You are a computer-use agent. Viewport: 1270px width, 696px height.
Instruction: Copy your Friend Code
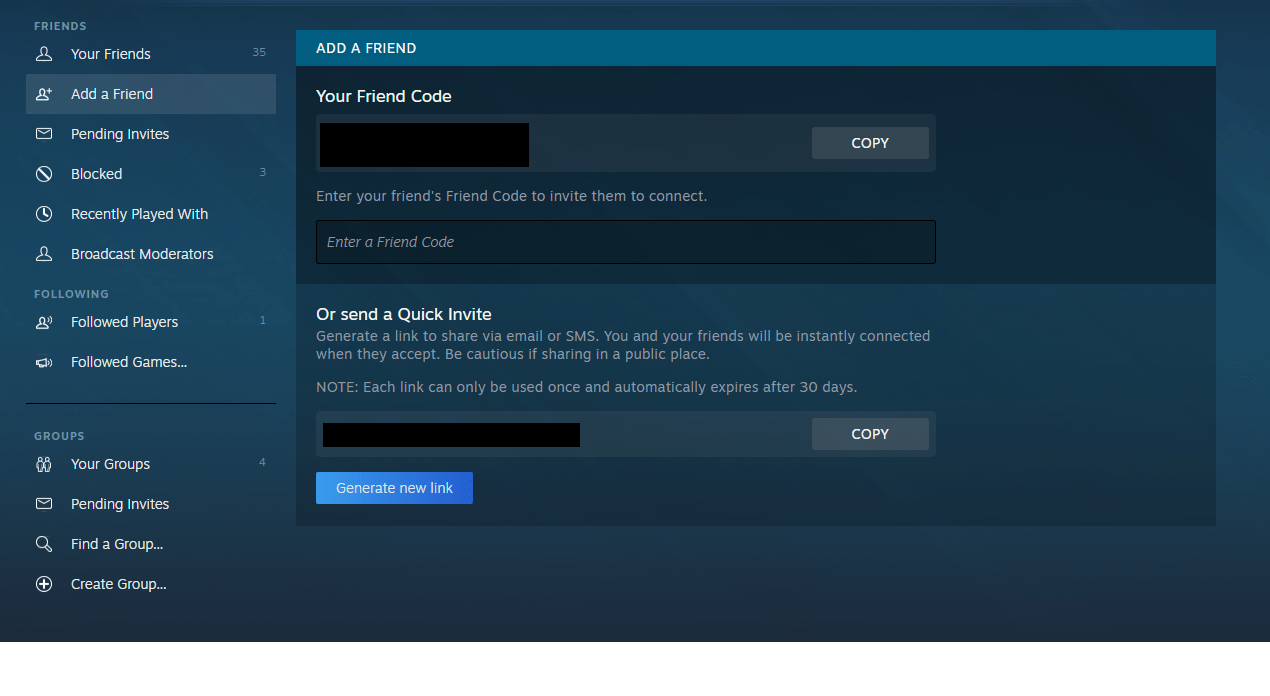point(870,143)
